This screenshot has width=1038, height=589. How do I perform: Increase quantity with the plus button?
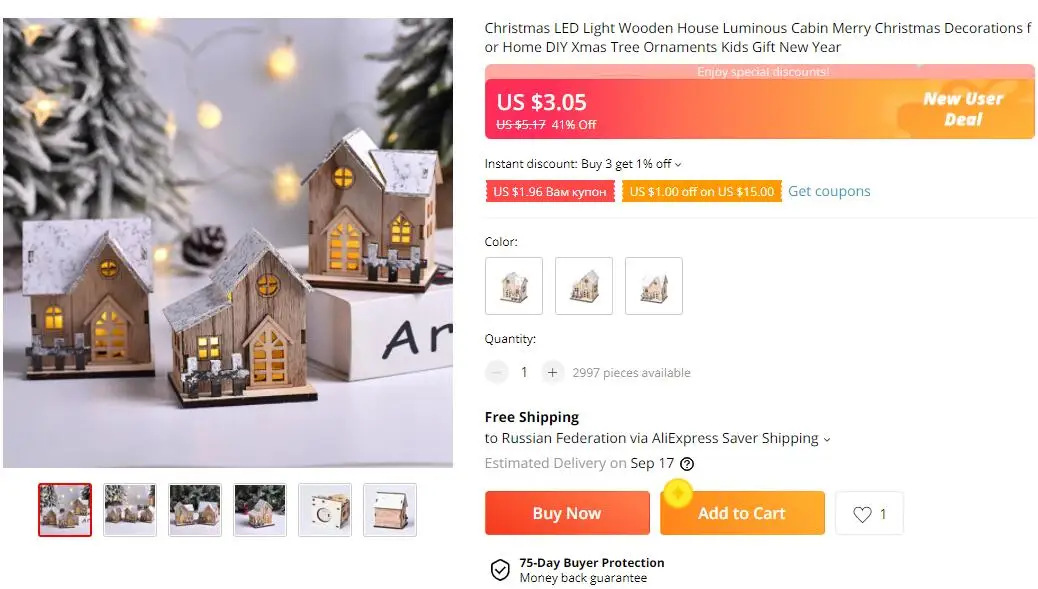[552, 373]
